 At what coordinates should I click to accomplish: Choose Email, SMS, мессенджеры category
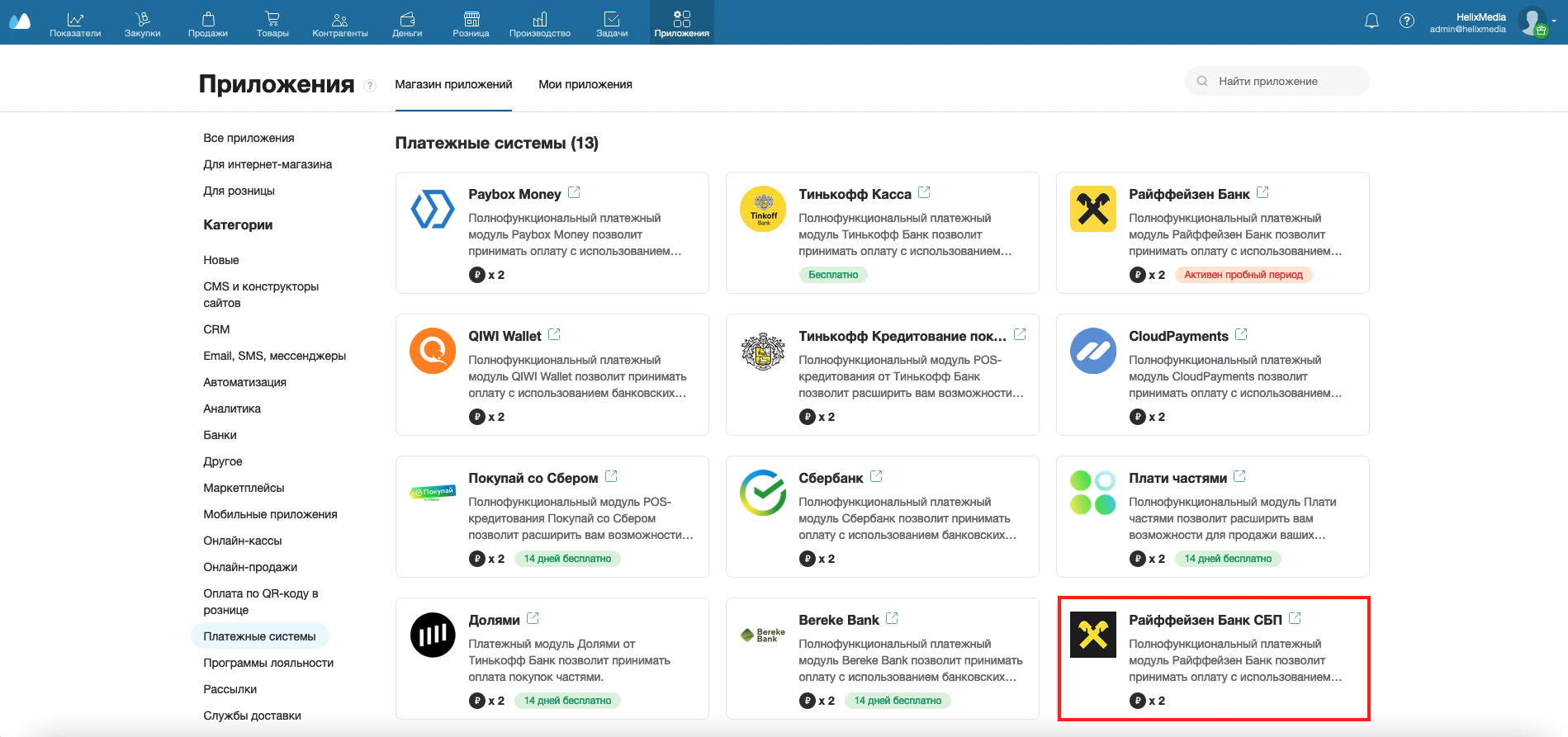[x=275, y=356]
